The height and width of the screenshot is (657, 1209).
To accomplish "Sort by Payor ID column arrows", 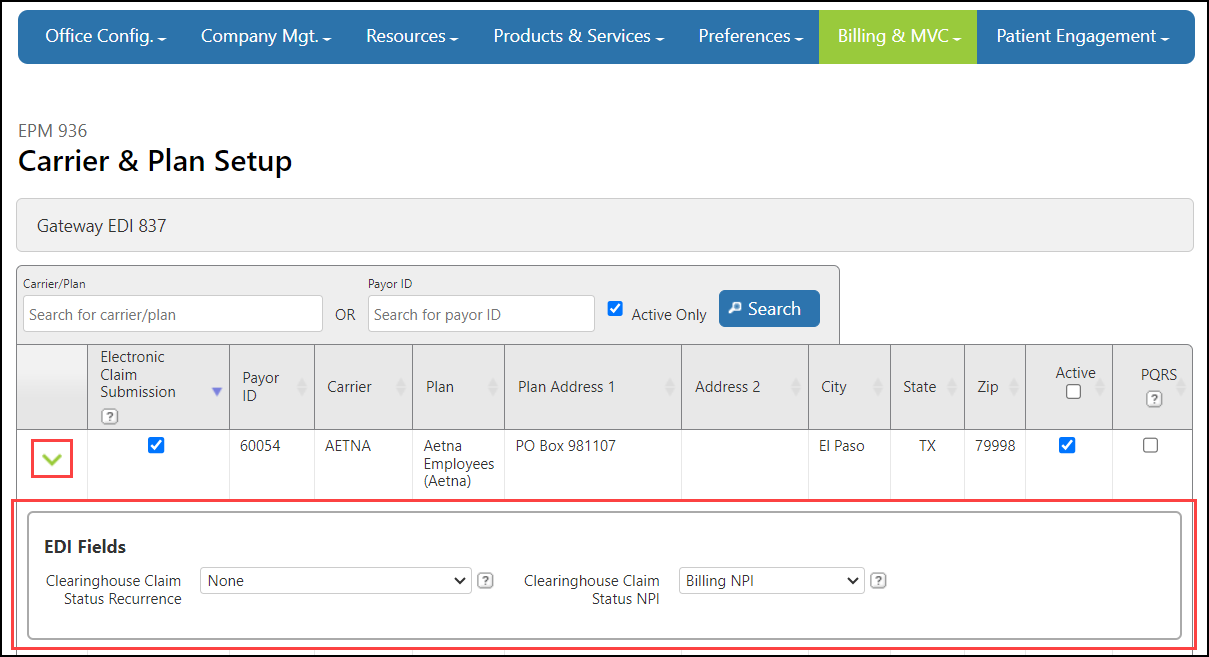I will click(302, 387).
